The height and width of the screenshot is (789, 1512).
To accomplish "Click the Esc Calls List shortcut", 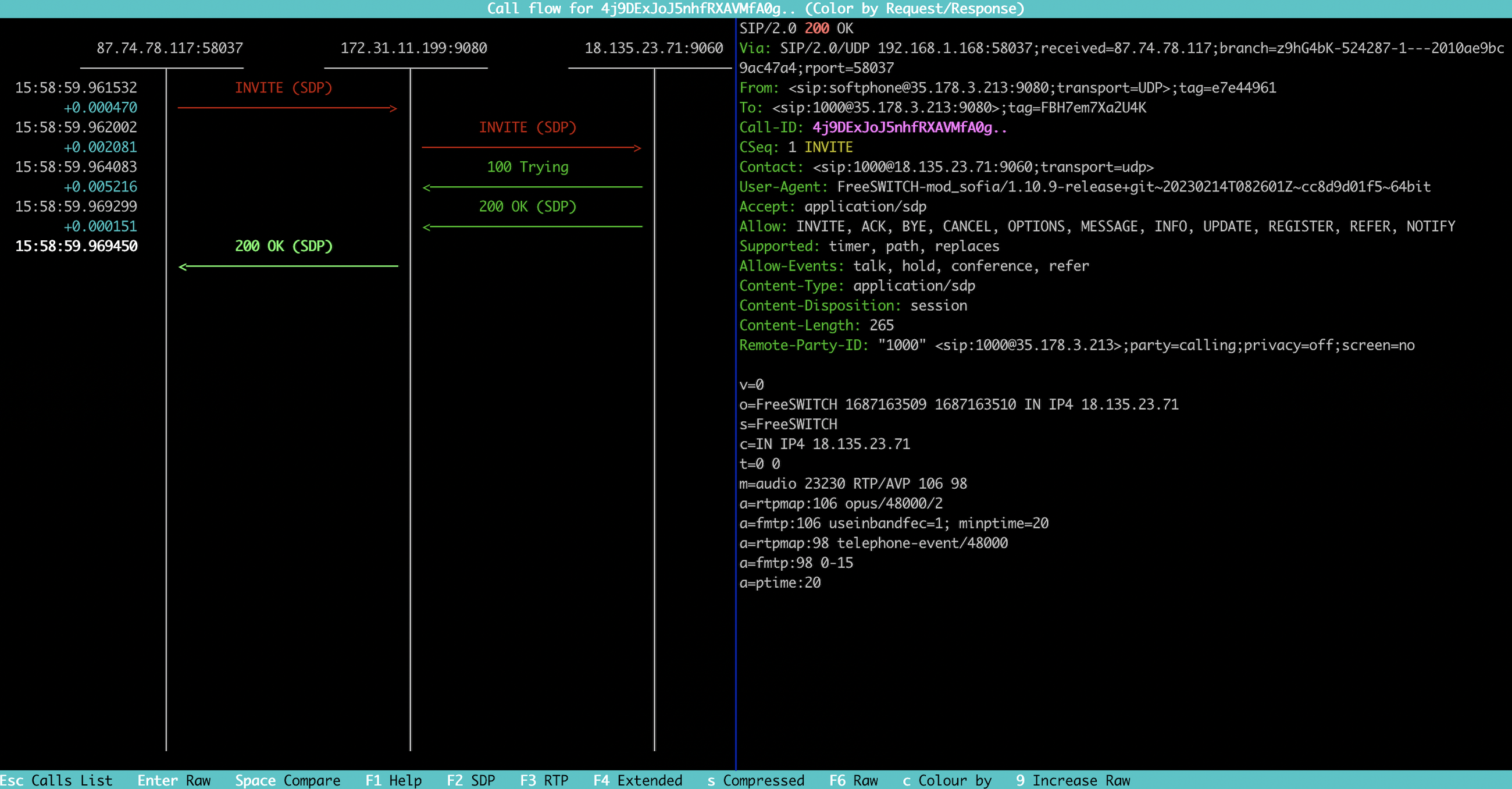I will click(56, 780).
